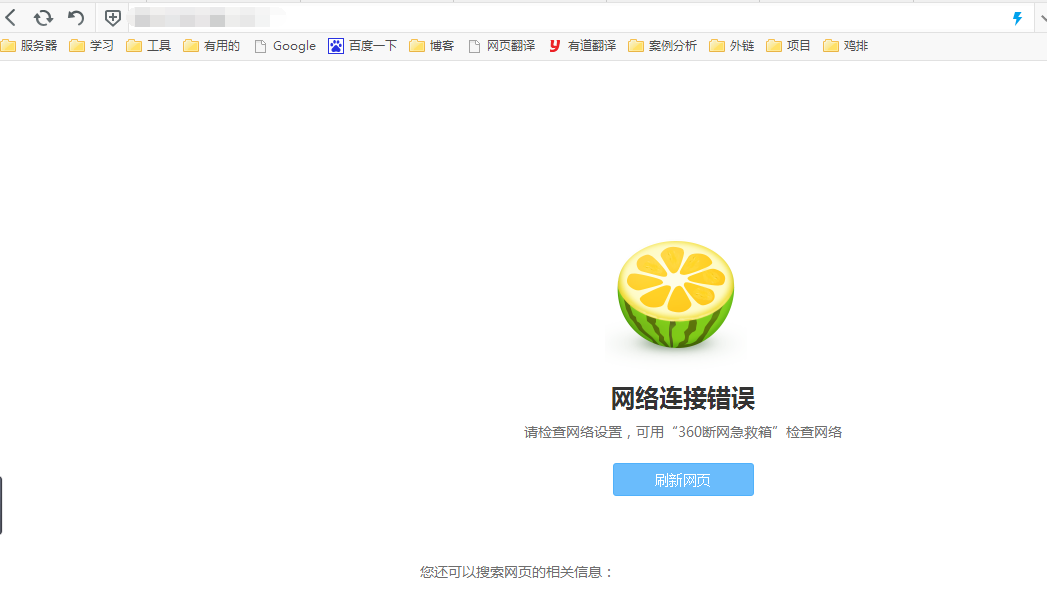Expand the 服务器 bookmark folder

coord(29,46)
